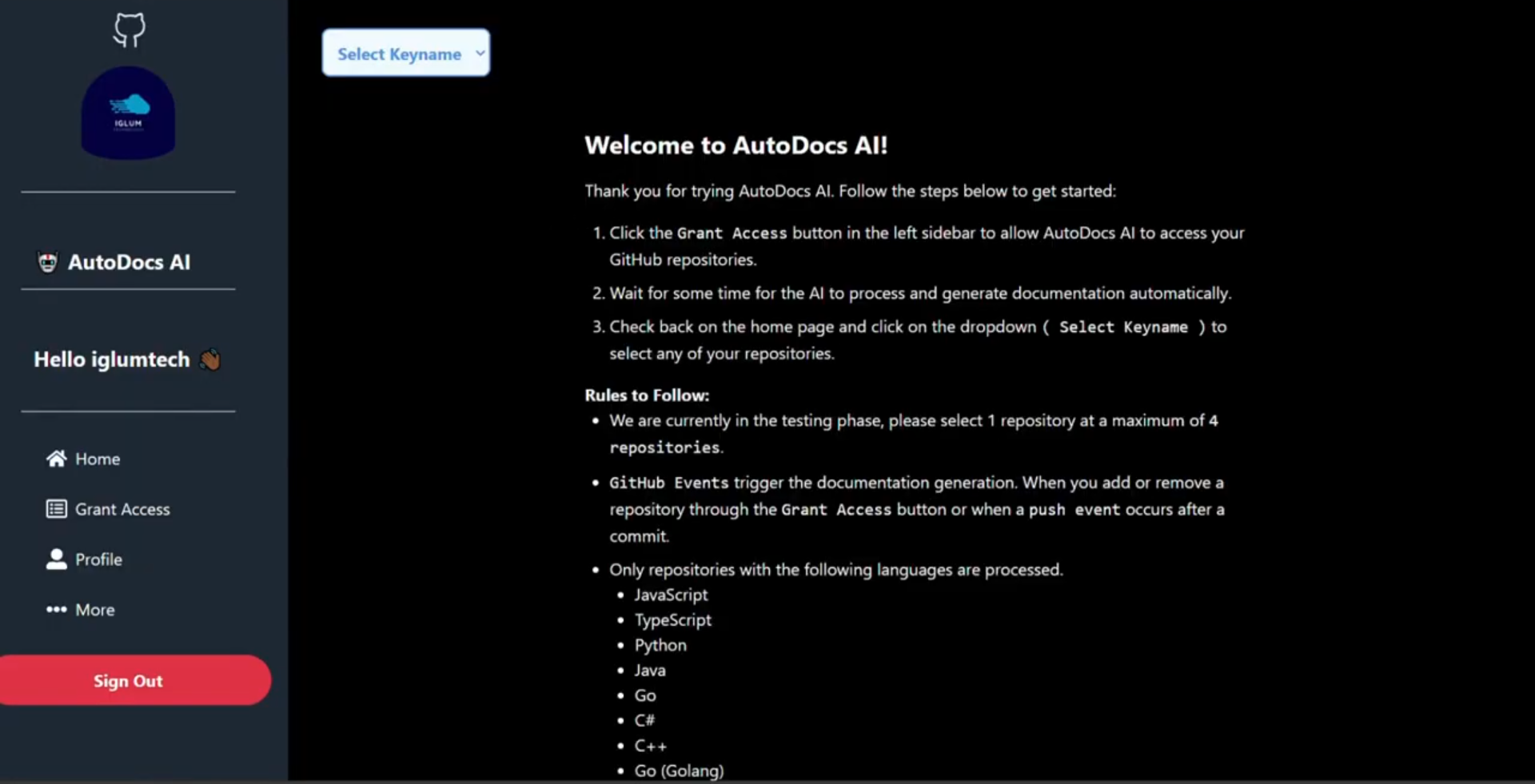Image resolution: width=1535 pixels, height=784 pixels.
Task: Expand the Keyname dropdown chevron arrow
Action: tap(480, 53)
